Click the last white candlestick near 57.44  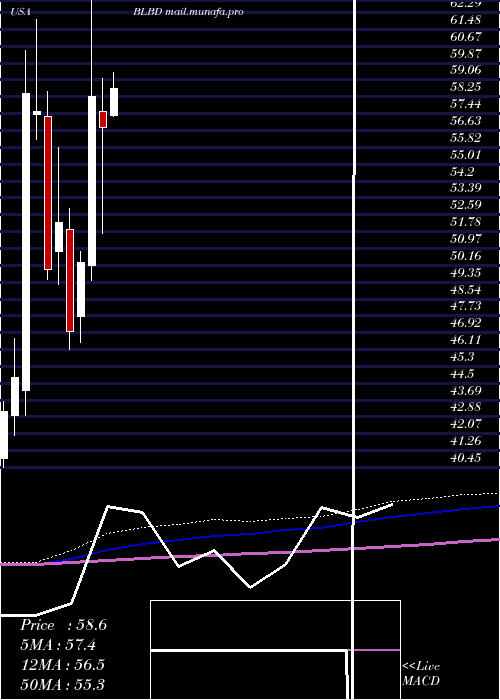coord(114,102)
